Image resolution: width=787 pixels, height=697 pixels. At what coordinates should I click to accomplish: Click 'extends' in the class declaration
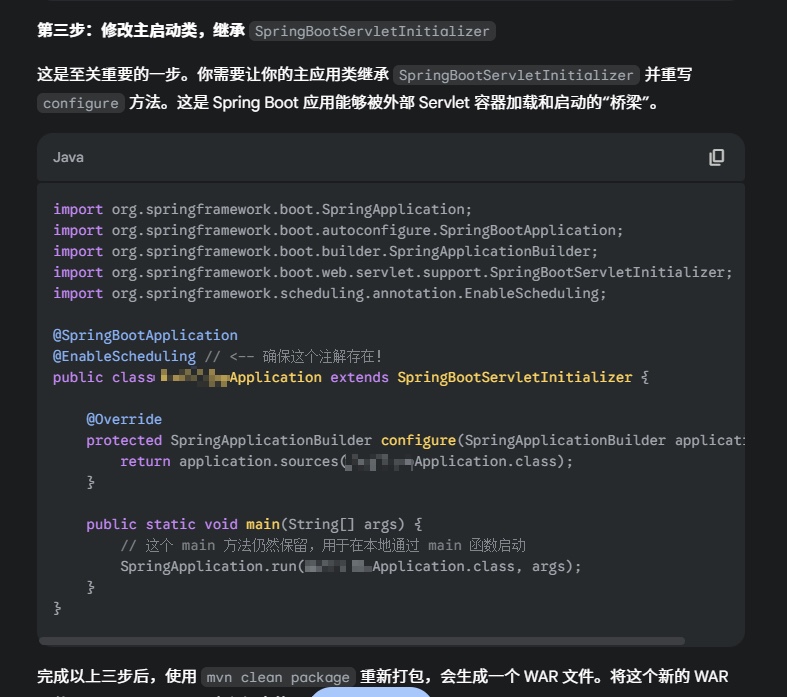pos(359,377)
